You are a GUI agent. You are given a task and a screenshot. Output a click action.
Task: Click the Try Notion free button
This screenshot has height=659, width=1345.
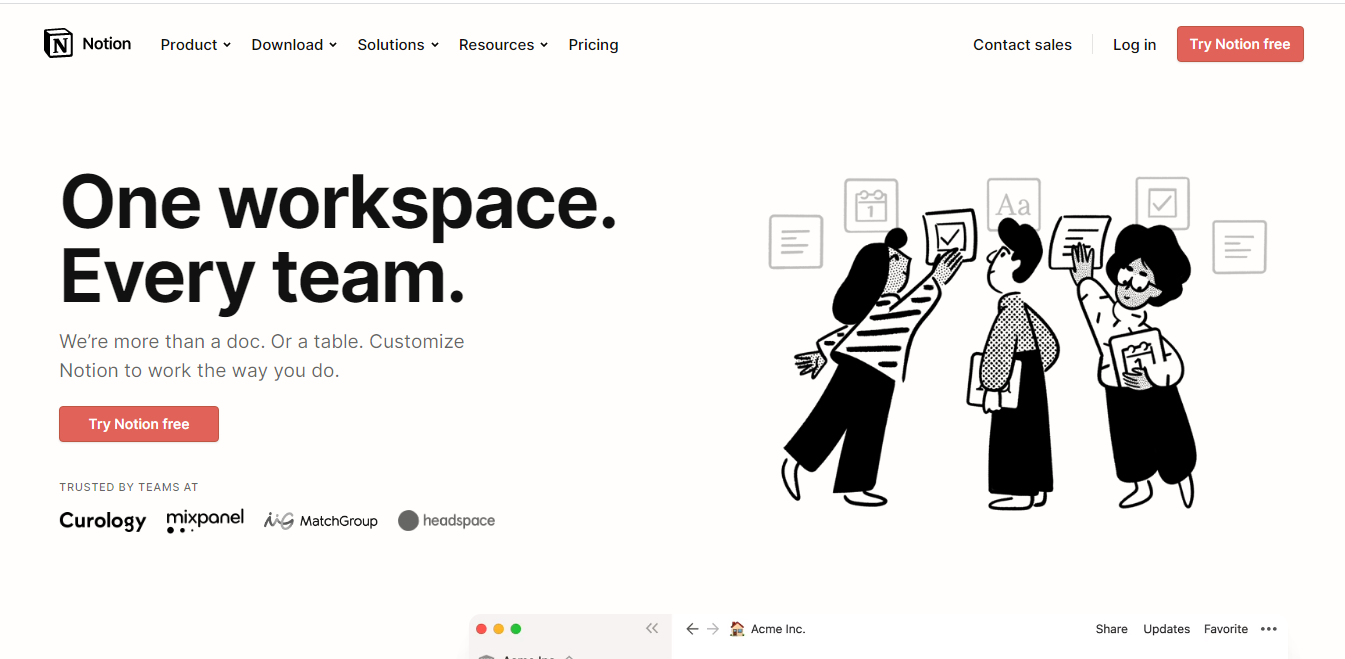click(1240, 44)
